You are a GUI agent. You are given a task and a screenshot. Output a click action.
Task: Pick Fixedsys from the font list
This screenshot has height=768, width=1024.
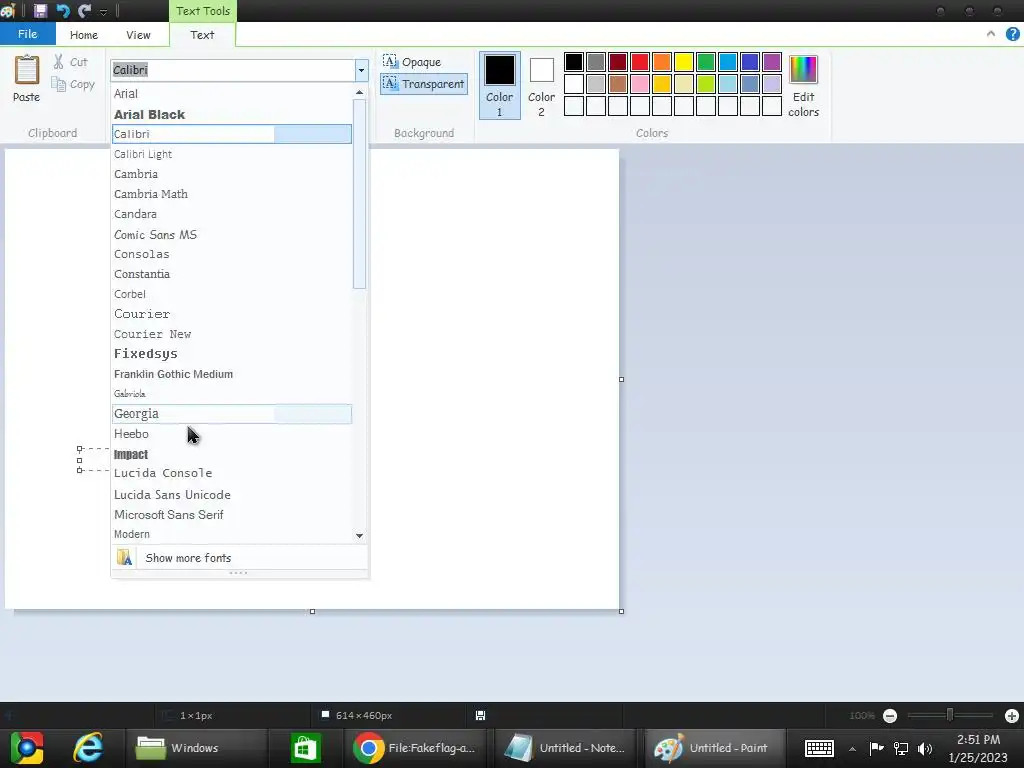[232, 353]
